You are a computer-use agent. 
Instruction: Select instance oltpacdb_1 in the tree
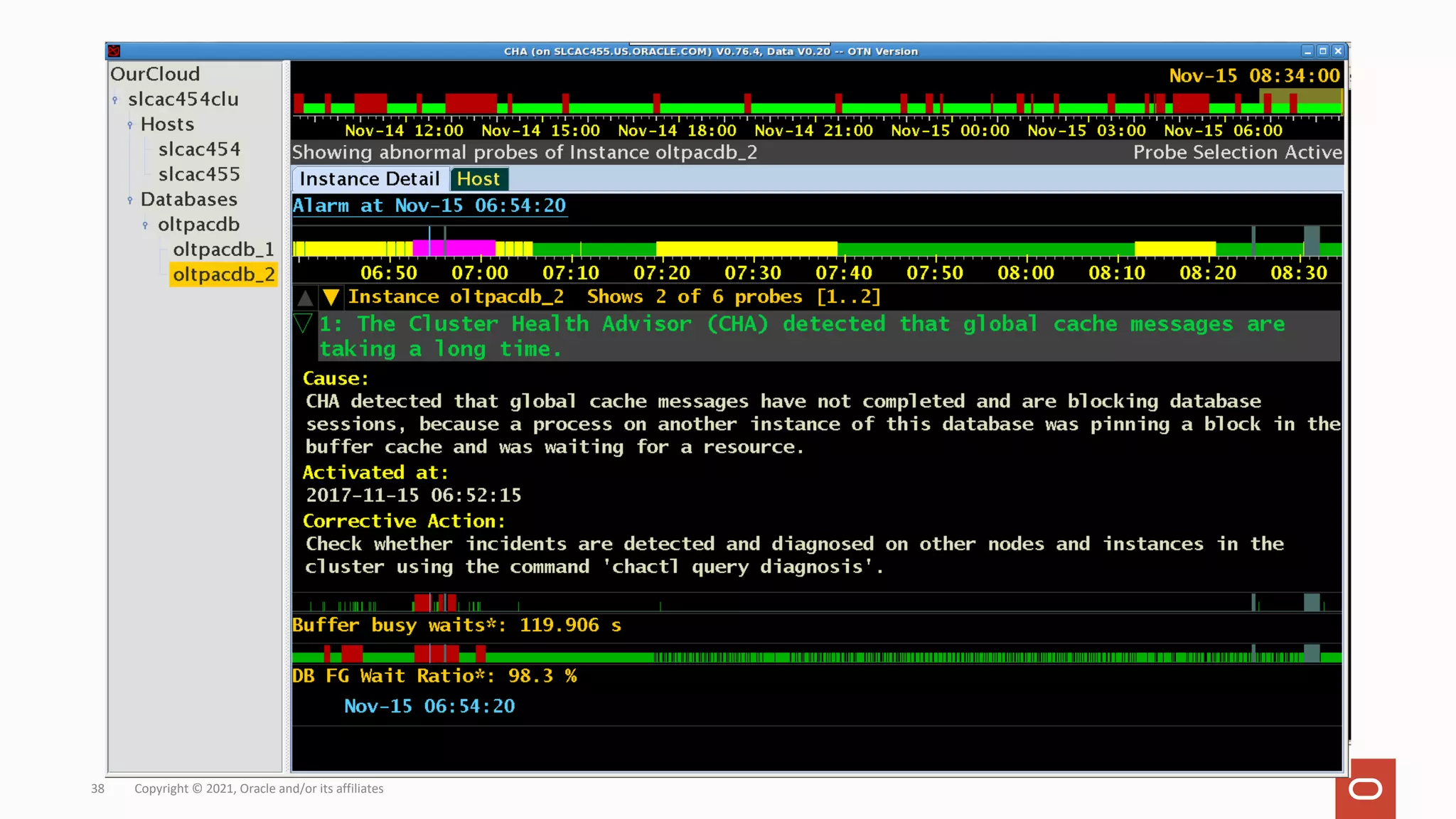click(223, 250)
